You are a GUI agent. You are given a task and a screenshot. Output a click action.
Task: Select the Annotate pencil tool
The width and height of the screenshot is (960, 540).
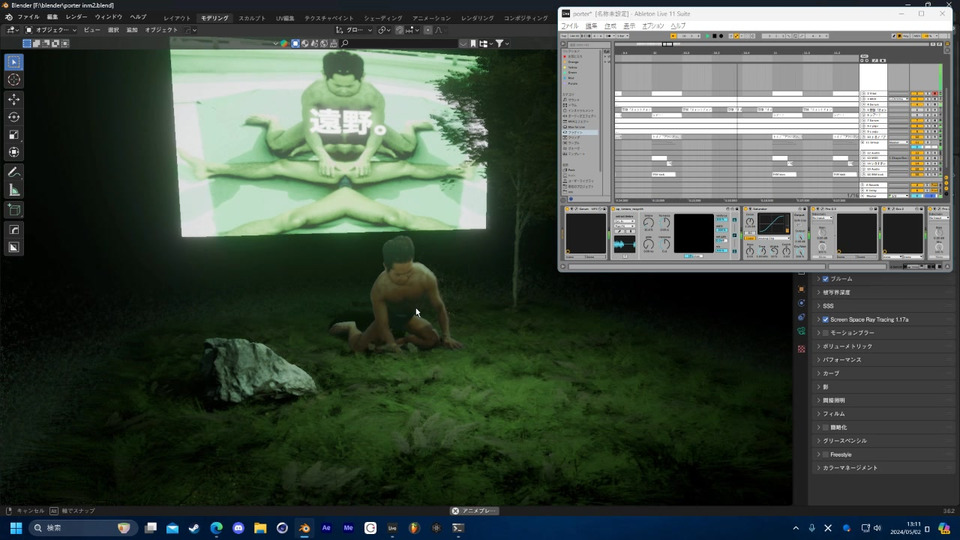(x=14, y=172)
